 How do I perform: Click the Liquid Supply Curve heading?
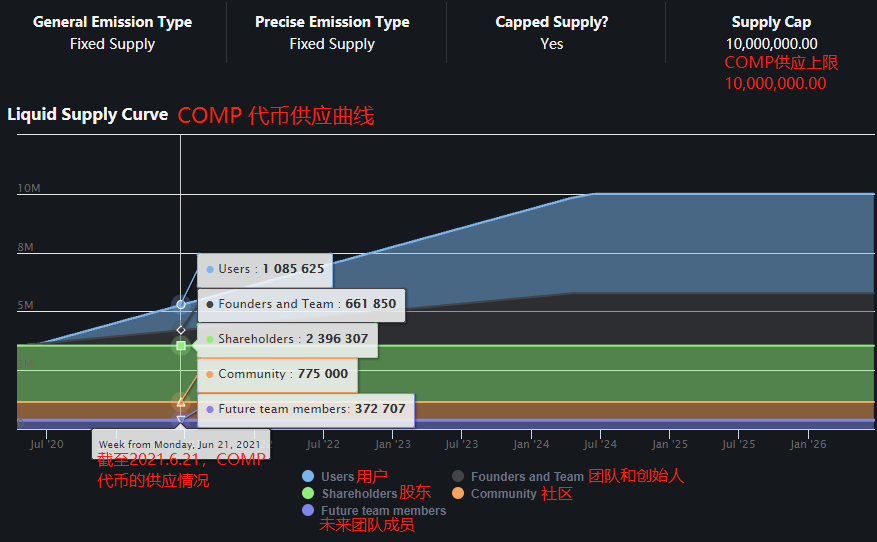tap(88, 114)
